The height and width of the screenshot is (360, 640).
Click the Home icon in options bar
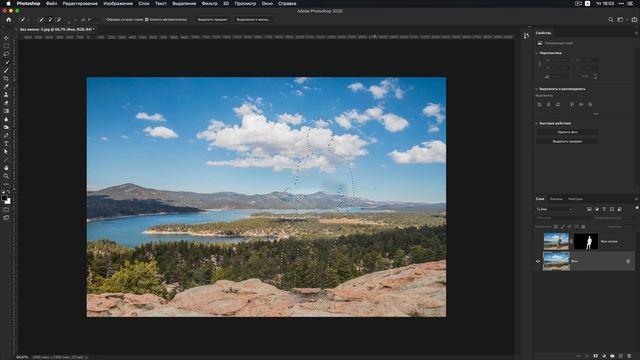pyautogui.click(x=9, y=20)
